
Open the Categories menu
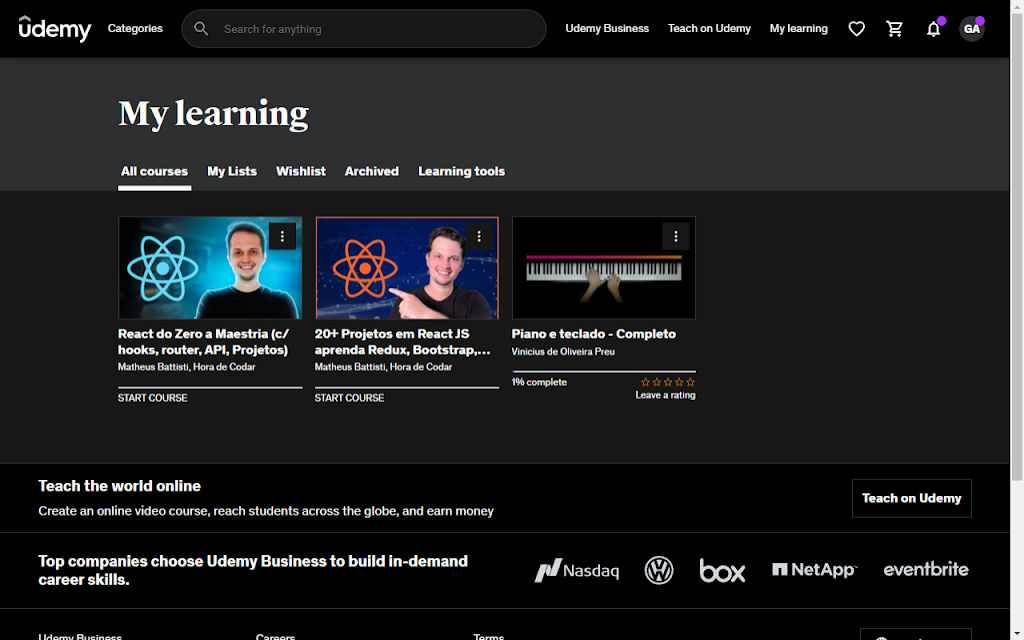click(135, 29)
